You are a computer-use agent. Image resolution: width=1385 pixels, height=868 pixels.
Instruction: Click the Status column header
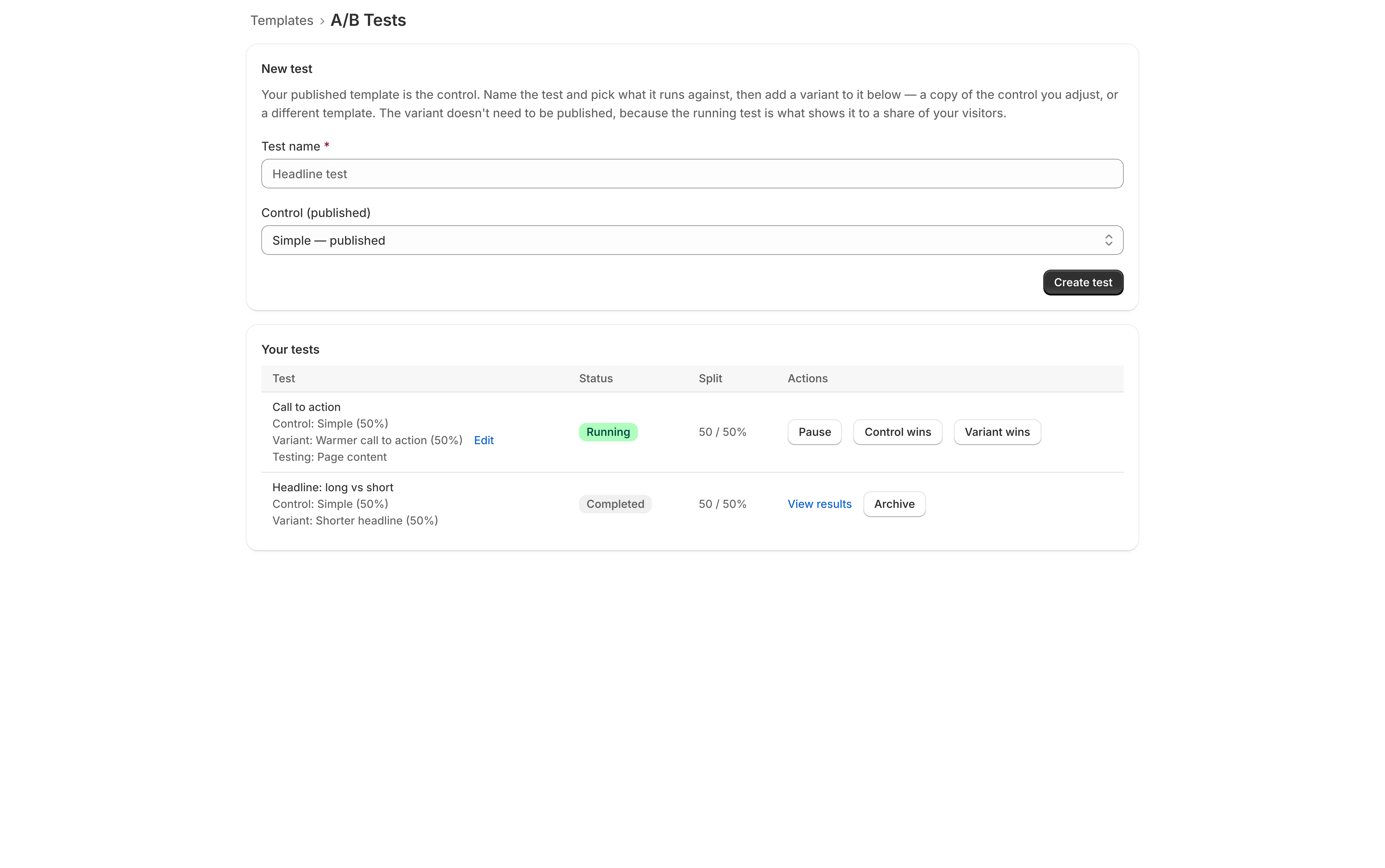coord(595,378)
